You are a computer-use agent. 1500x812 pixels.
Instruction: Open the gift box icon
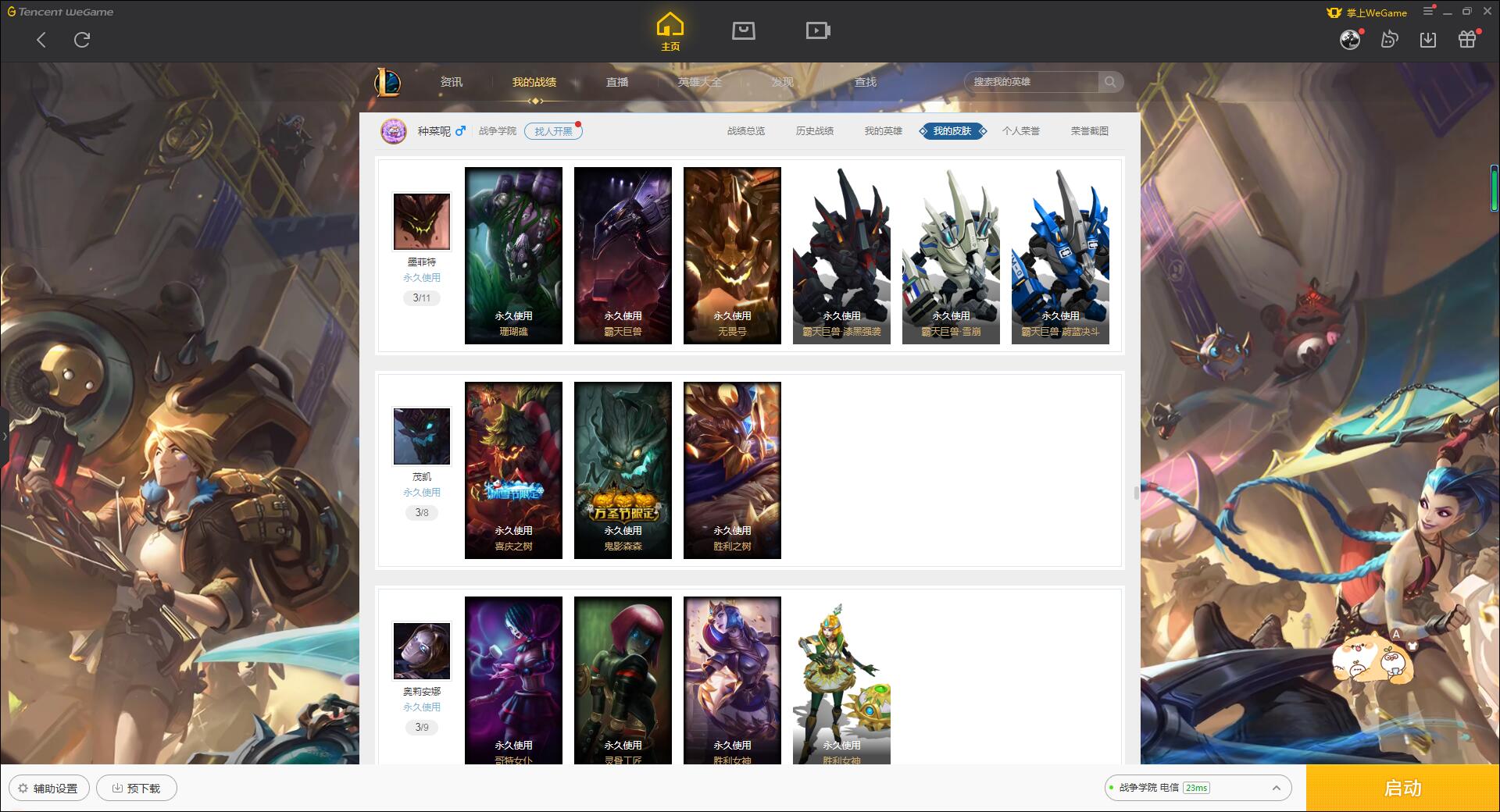[x=1467, y=40]
